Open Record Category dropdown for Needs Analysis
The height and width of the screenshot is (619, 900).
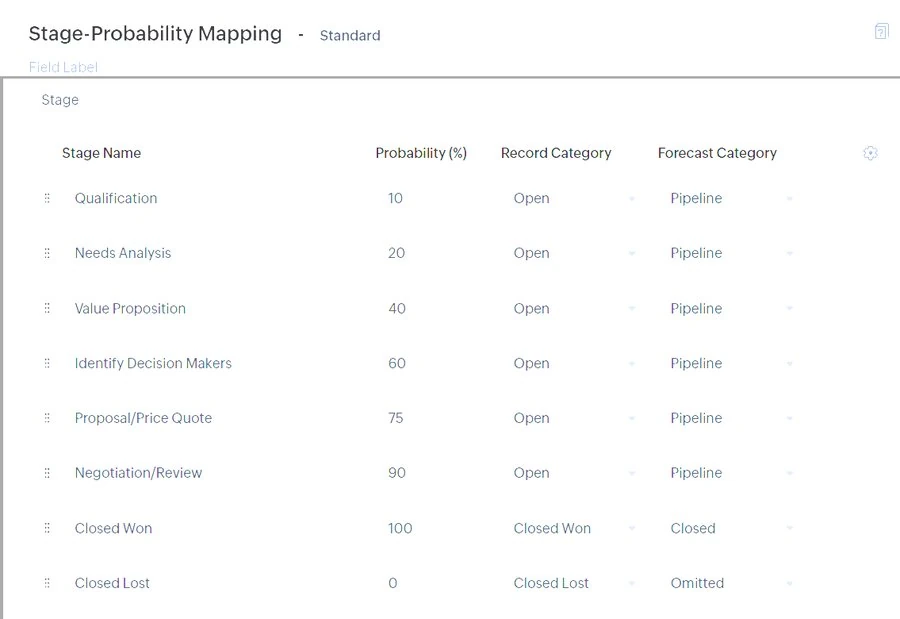click(574, 253)
